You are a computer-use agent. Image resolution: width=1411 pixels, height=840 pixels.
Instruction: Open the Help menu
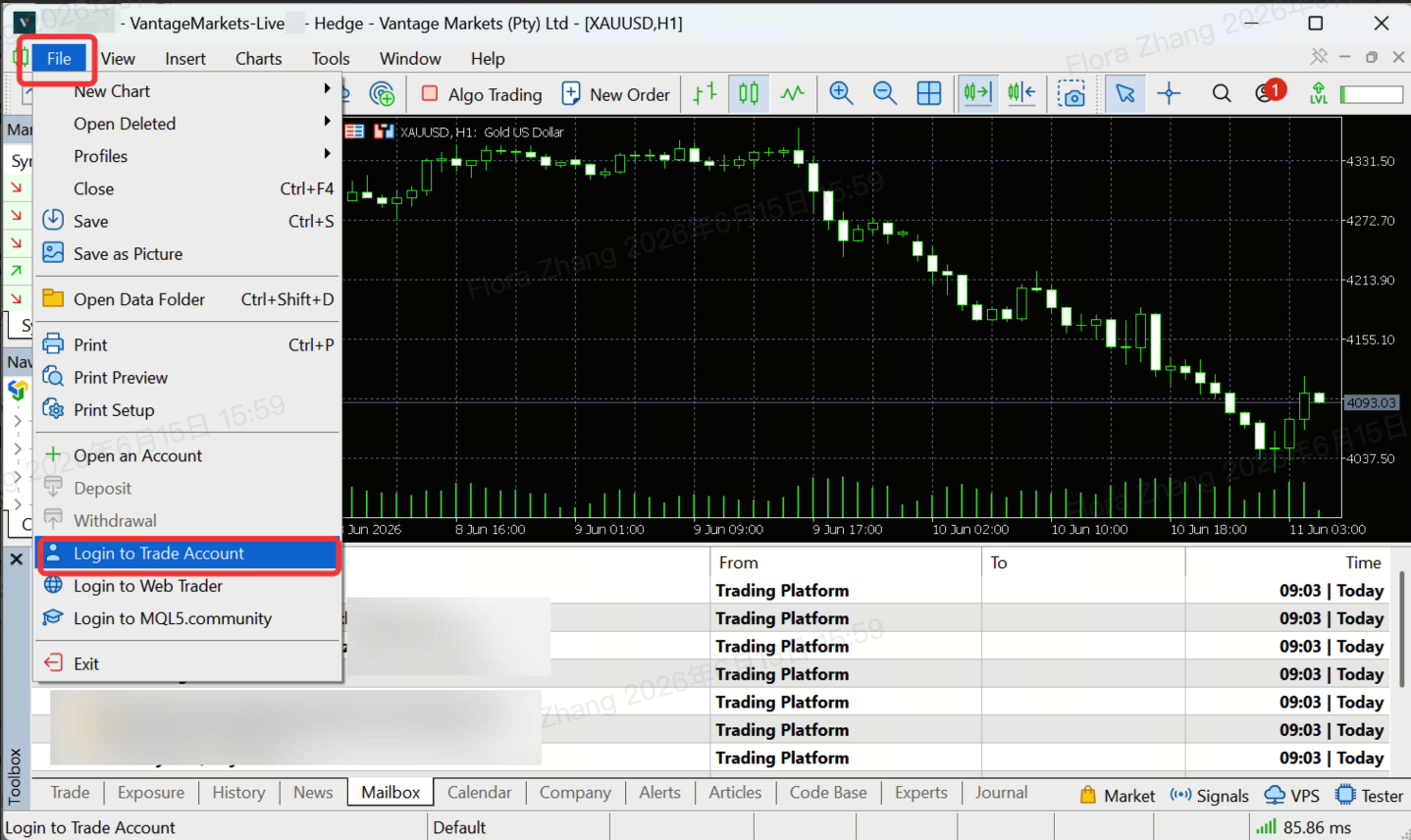pyautogui.click(x=488, y=59)
